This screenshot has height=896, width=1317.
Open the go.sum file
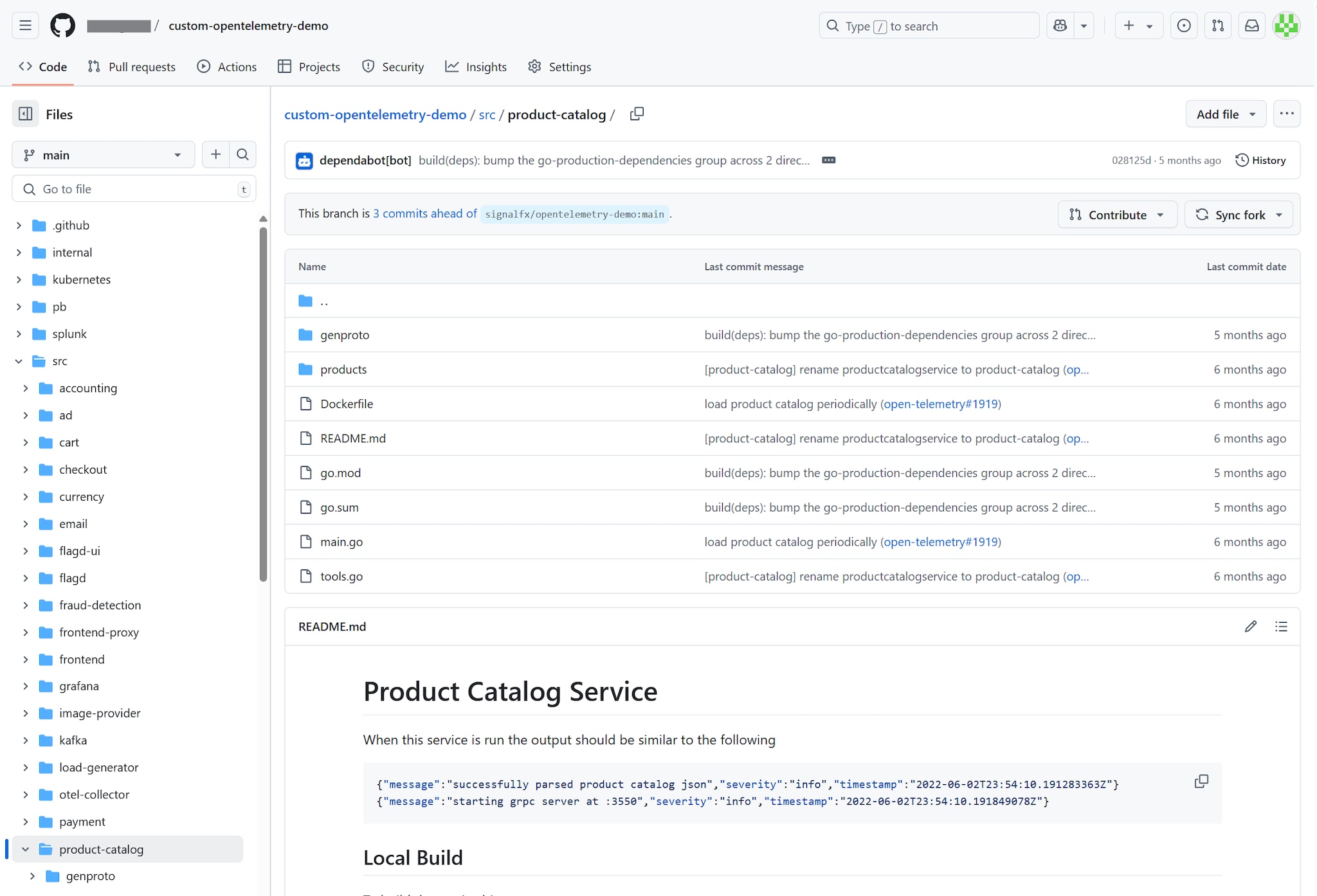340,508
